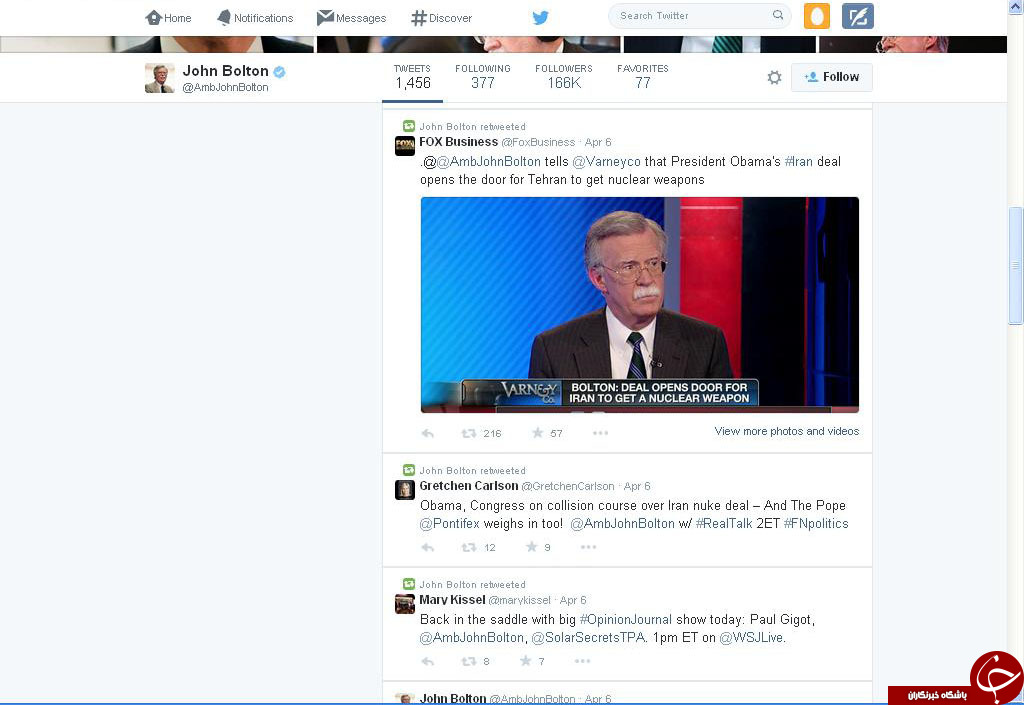Click the Discover hash icon

point(419,18)
